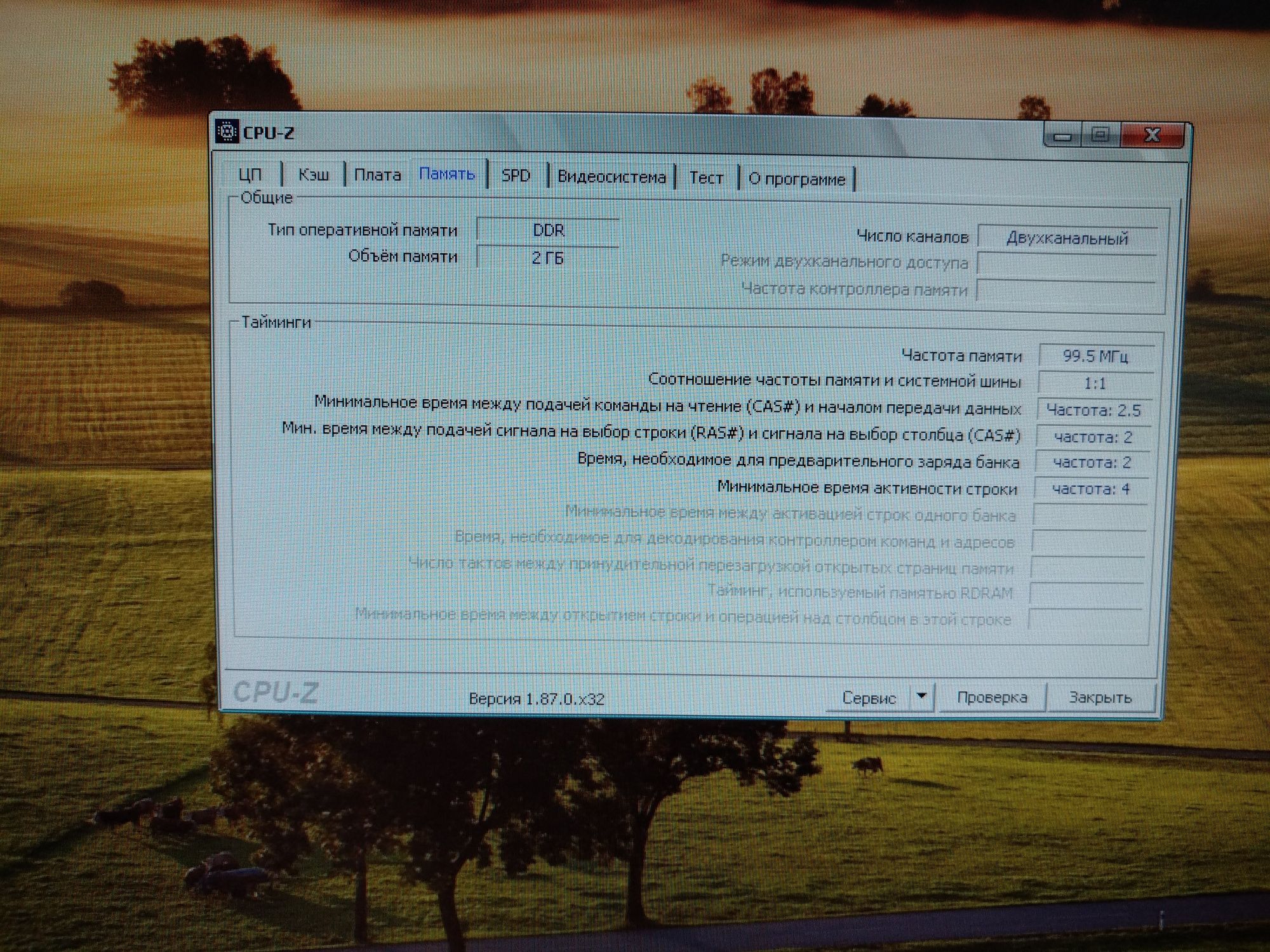Click Минимальное время активности строки label

[x=867, y=487]
